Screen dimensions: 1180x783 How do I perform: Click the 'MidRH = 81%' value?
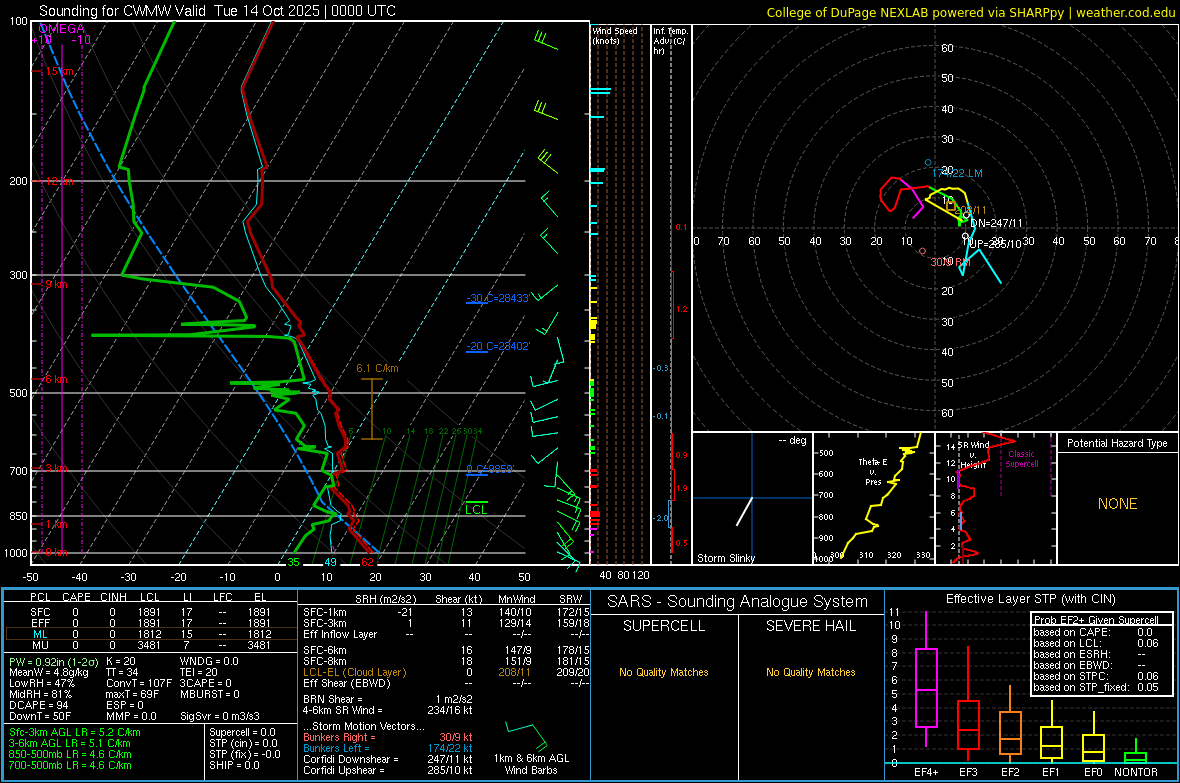(40, 694)
